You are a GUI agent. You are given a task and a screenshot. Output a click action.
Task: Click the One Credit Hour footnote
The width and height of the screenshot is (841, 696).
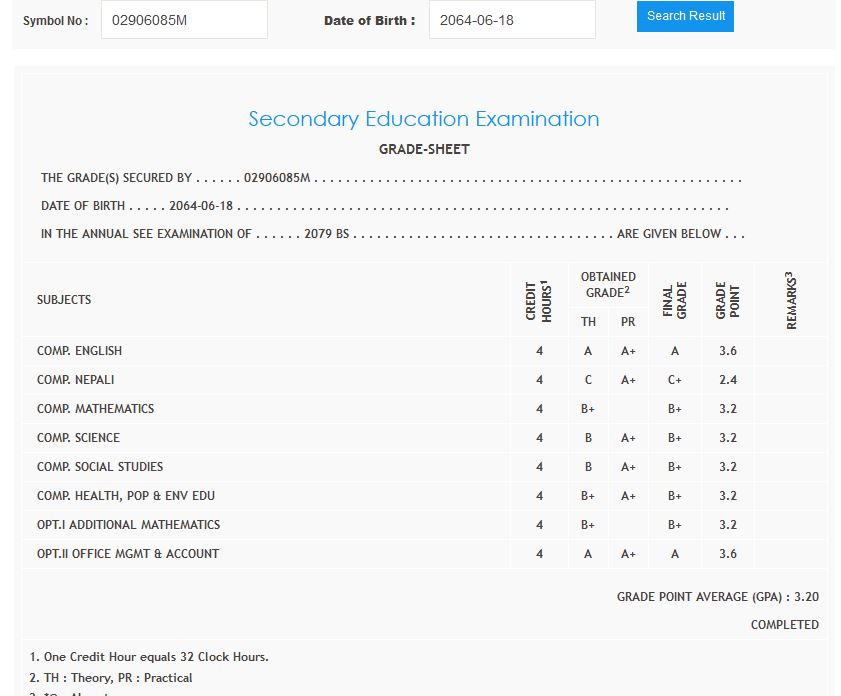(x=149, y=657)
